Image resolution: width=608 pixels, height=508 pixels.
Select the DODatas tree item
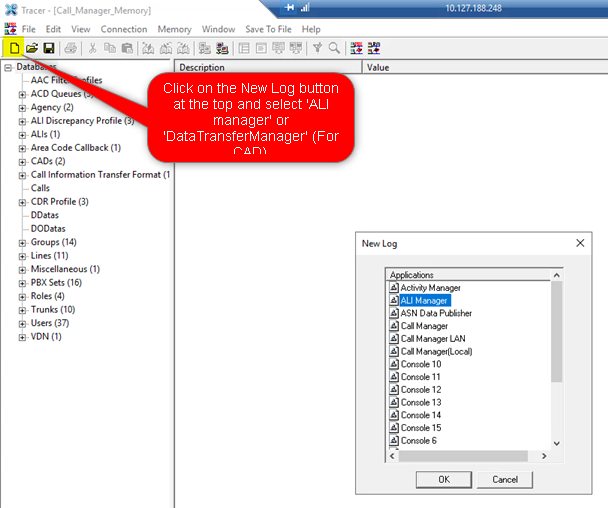48,228
